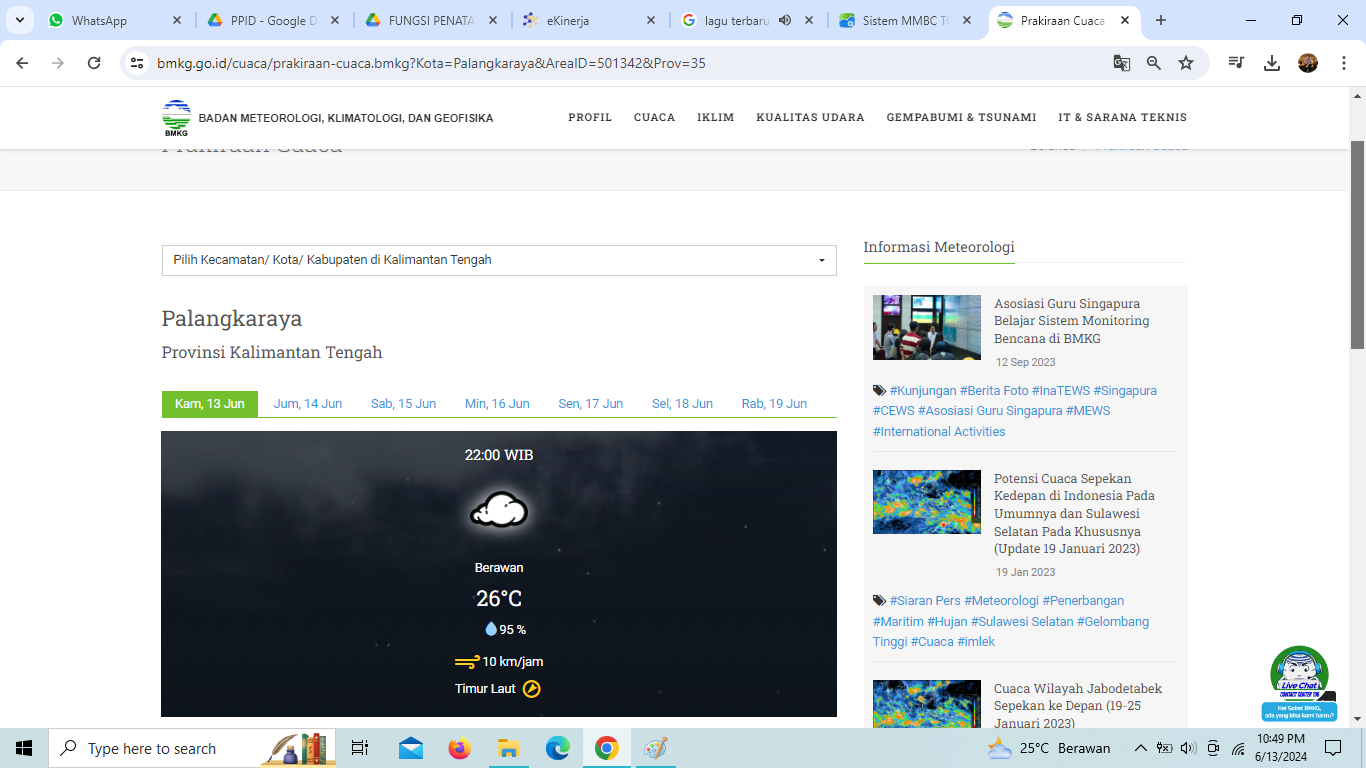Open media control icon in Chrome toolbar
The height and width of the screenshot is (768, 1366).
pos(1237,63)
